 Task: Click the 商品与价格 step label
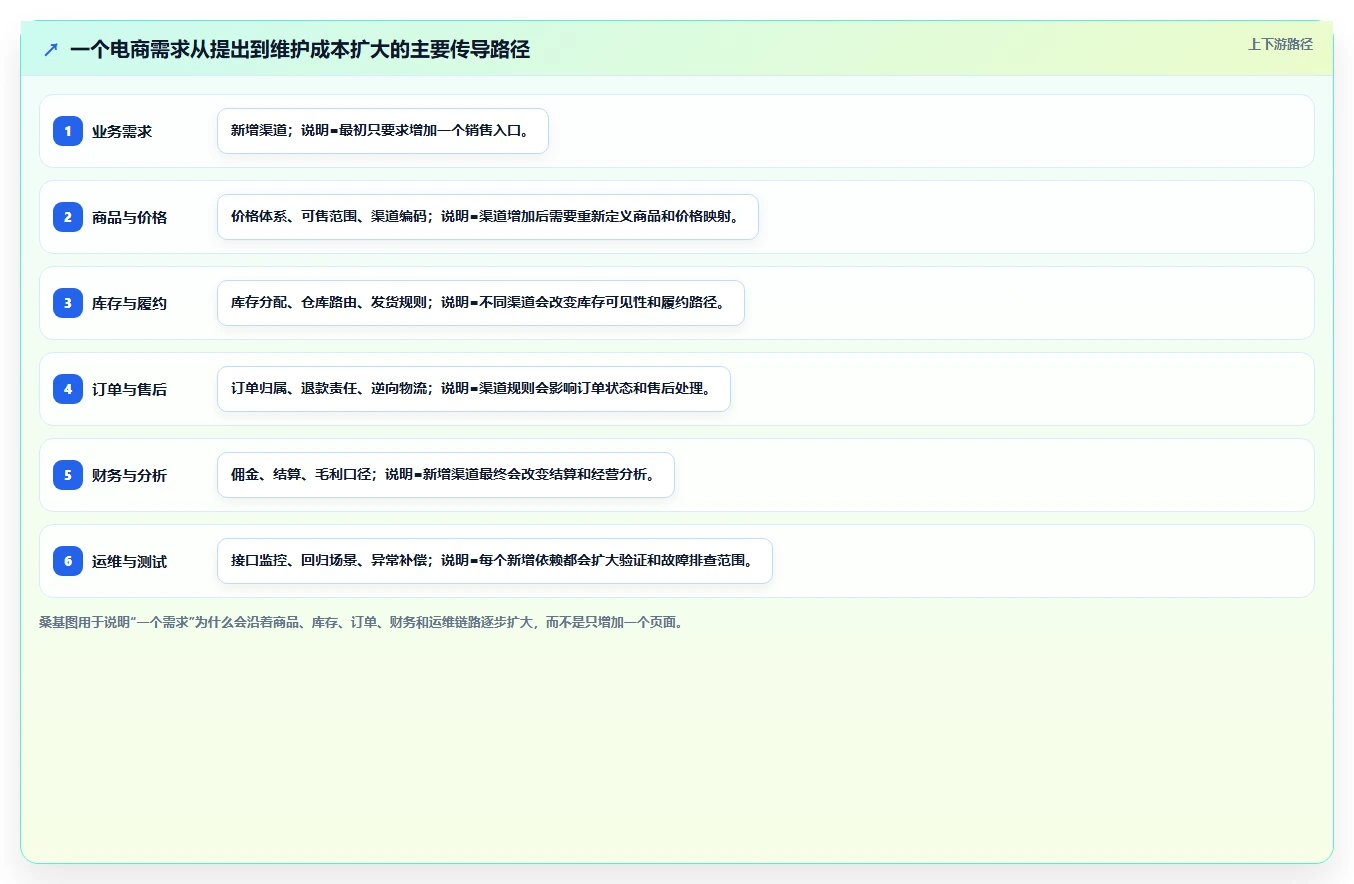pos(130,217)
